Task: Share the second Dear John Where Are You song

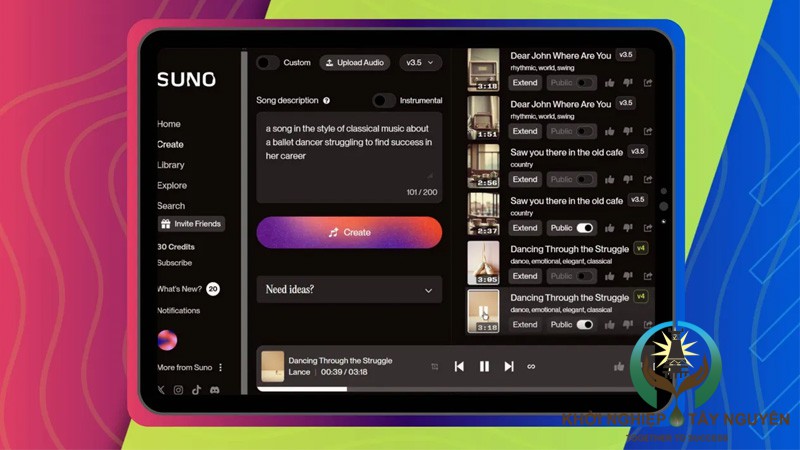Action: pyautogui.click(x=648, y=131)
